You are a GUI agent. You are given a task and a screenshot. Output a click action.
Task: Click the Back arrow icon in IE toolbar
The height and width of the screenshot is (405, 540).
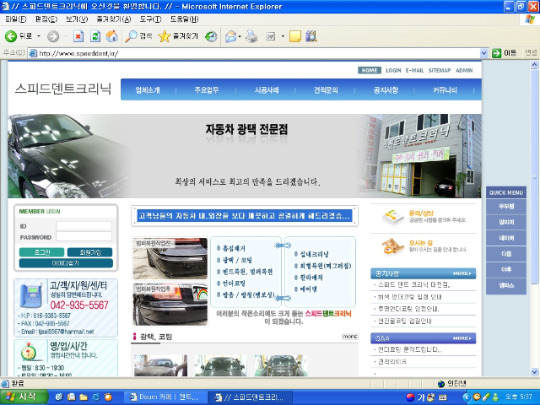(x=11, y=36)
